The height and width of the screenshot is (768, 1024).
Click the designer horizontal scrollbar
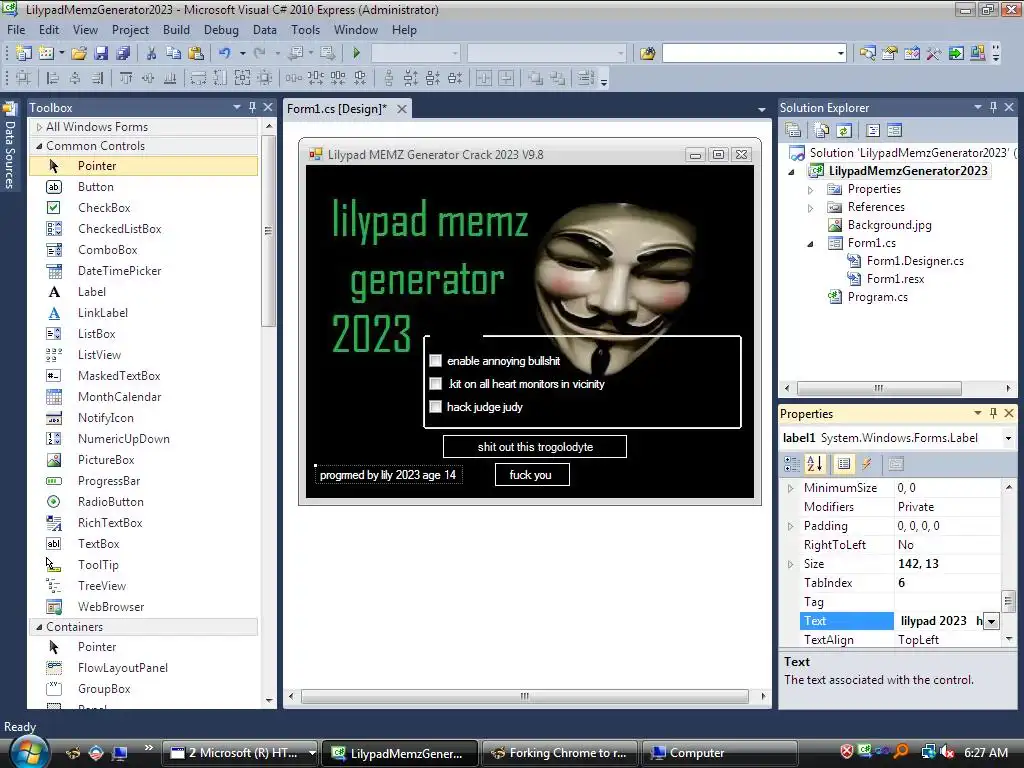524,696
